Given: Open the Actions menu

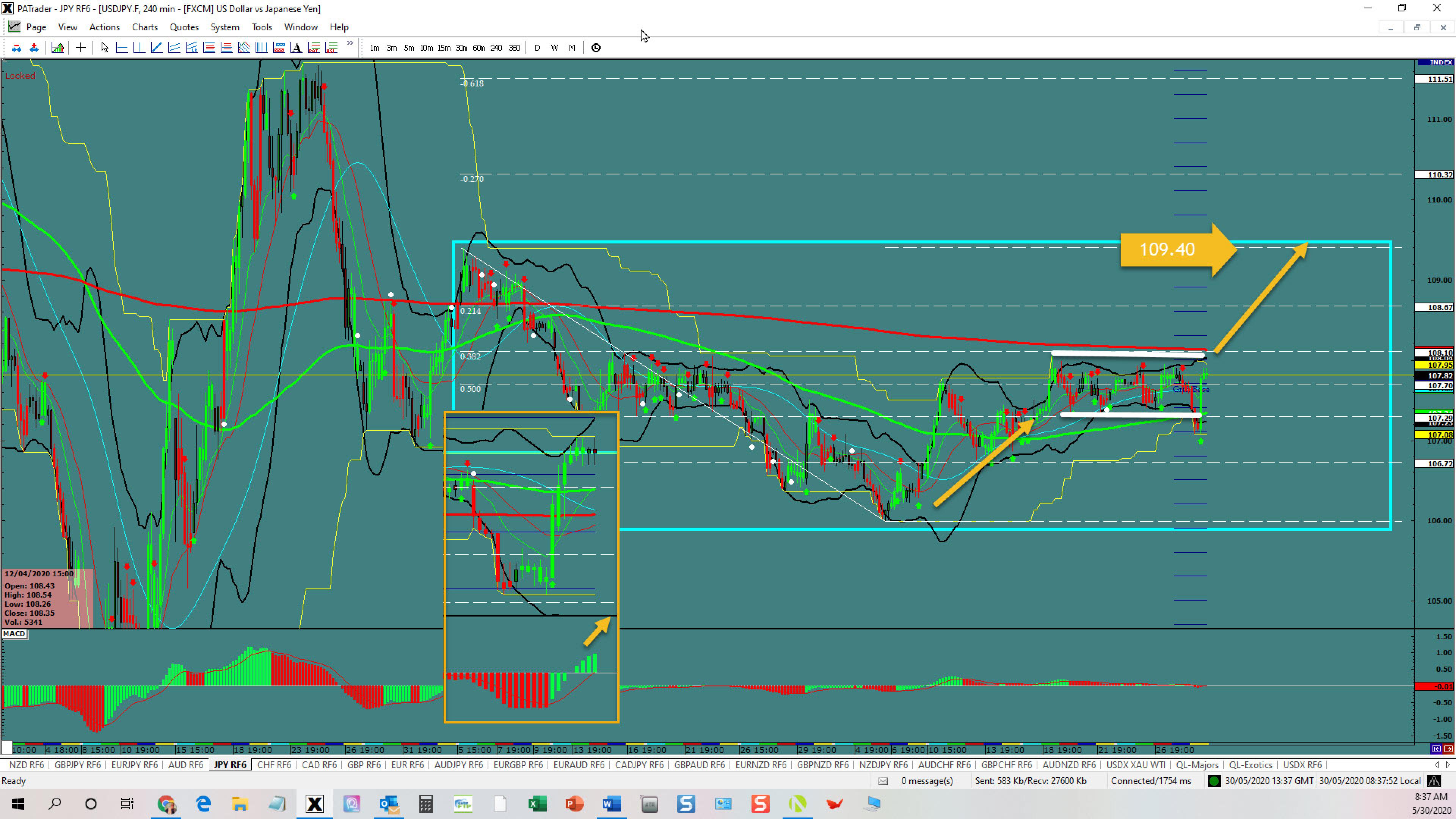Looking at the screenshot, I should pos(105,27).
